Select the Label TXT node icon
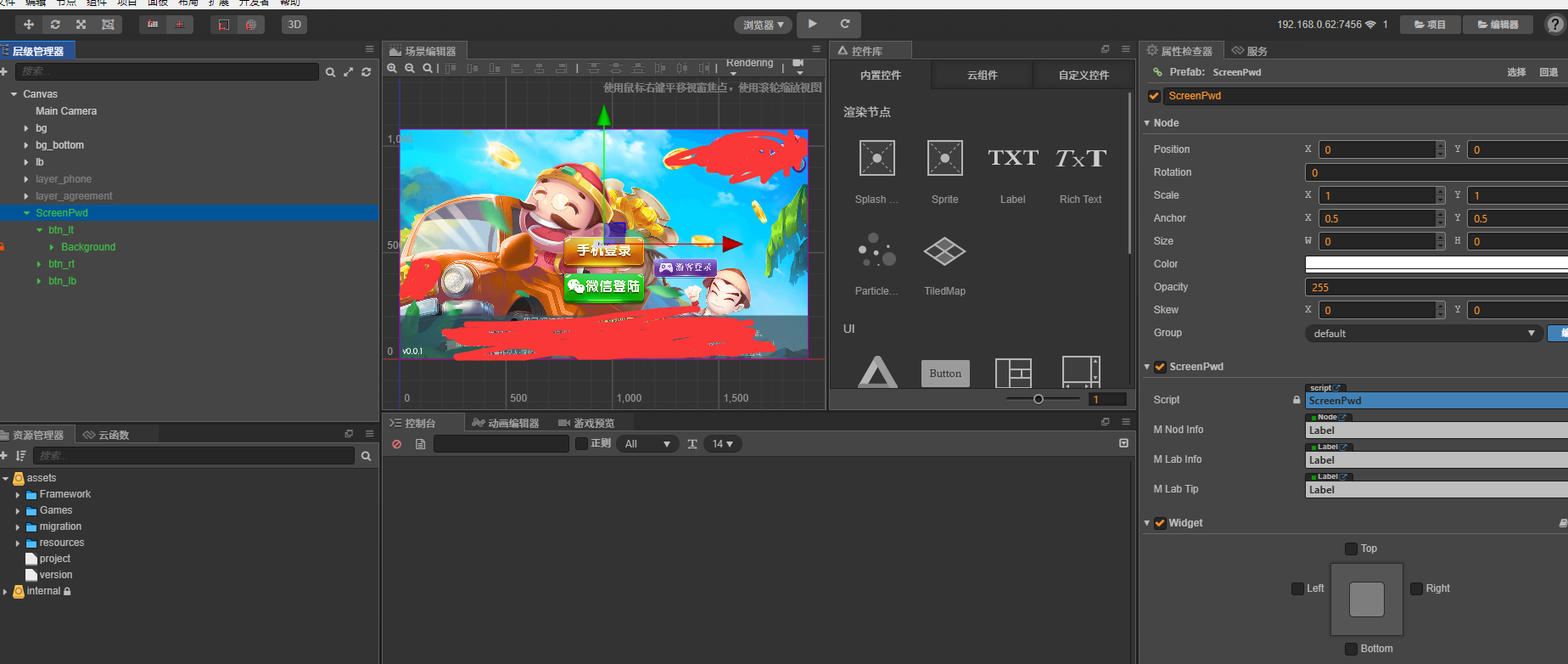 click(1013, 158)
